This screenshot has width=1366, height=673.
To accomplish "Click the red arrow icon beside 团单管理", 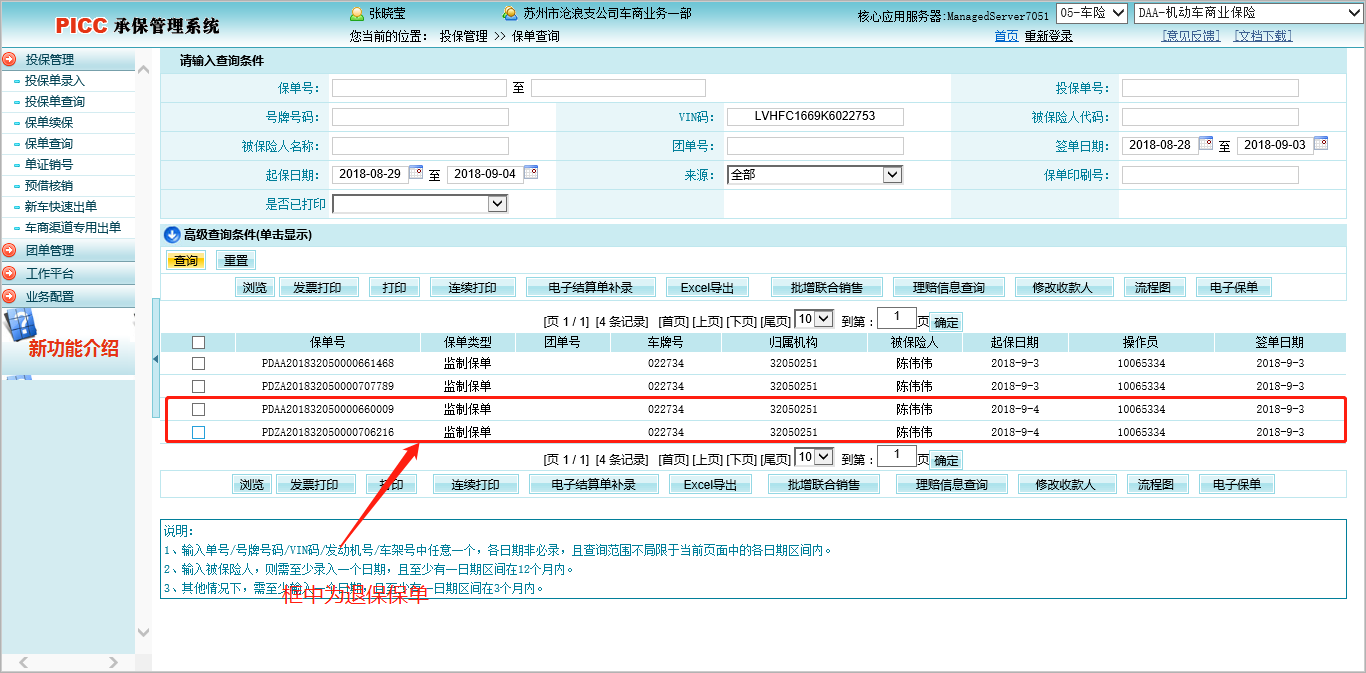I will [9, 251].
